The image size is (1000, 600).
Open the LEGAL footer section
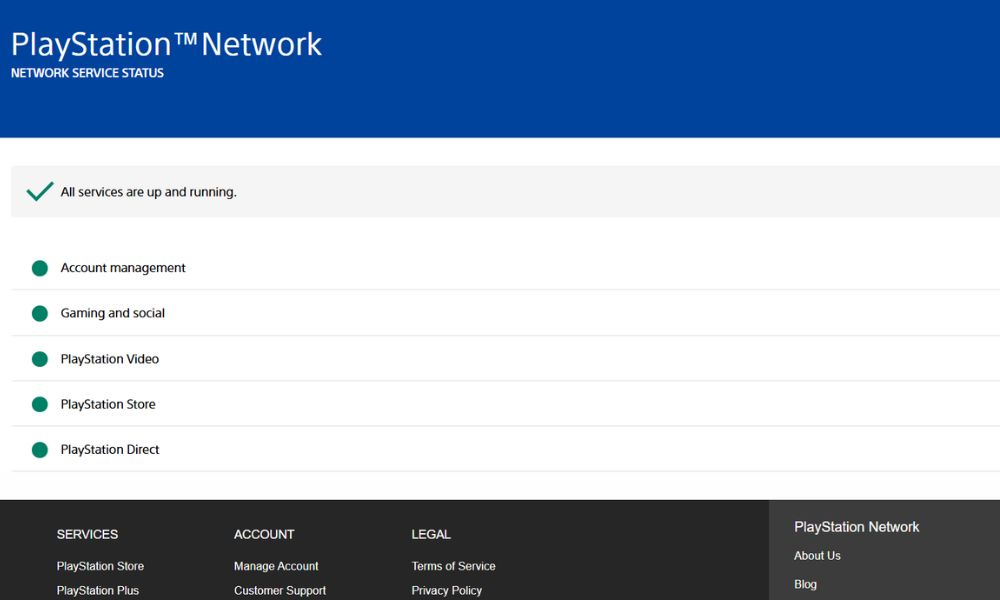click(x=431, y=534)
